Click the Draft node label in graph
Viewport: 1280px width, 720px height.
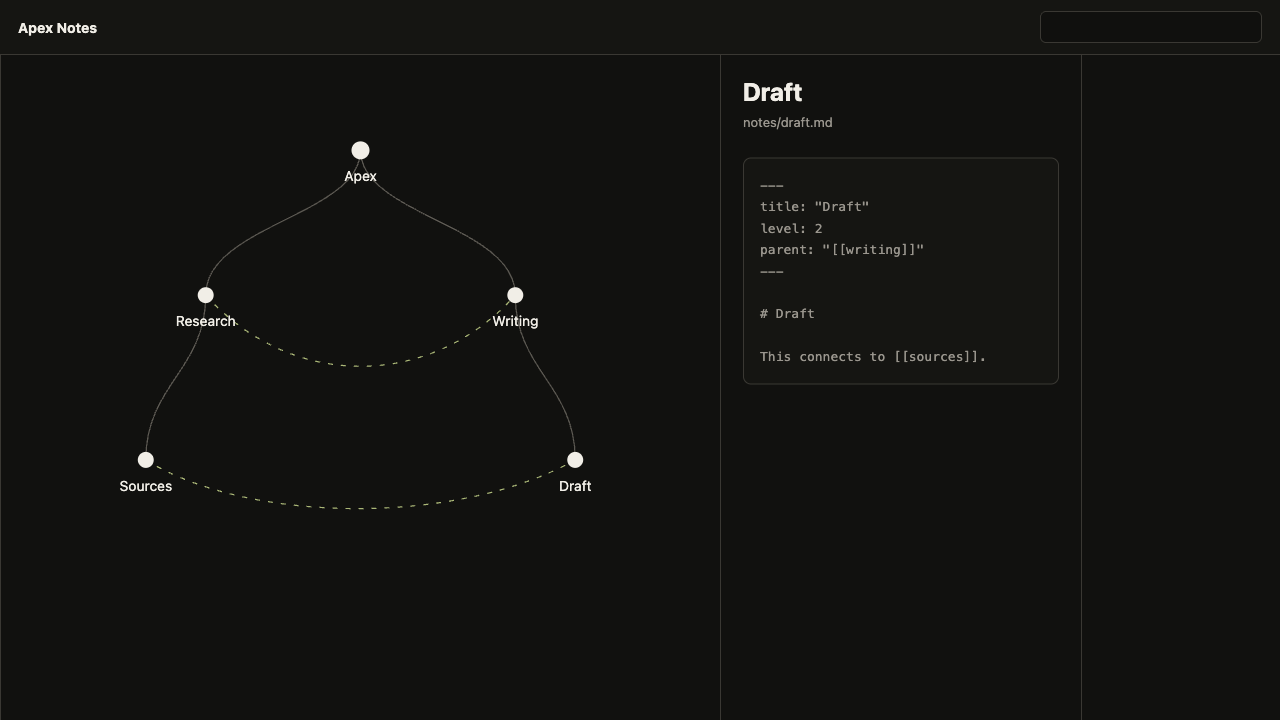[x=575, y=486]
